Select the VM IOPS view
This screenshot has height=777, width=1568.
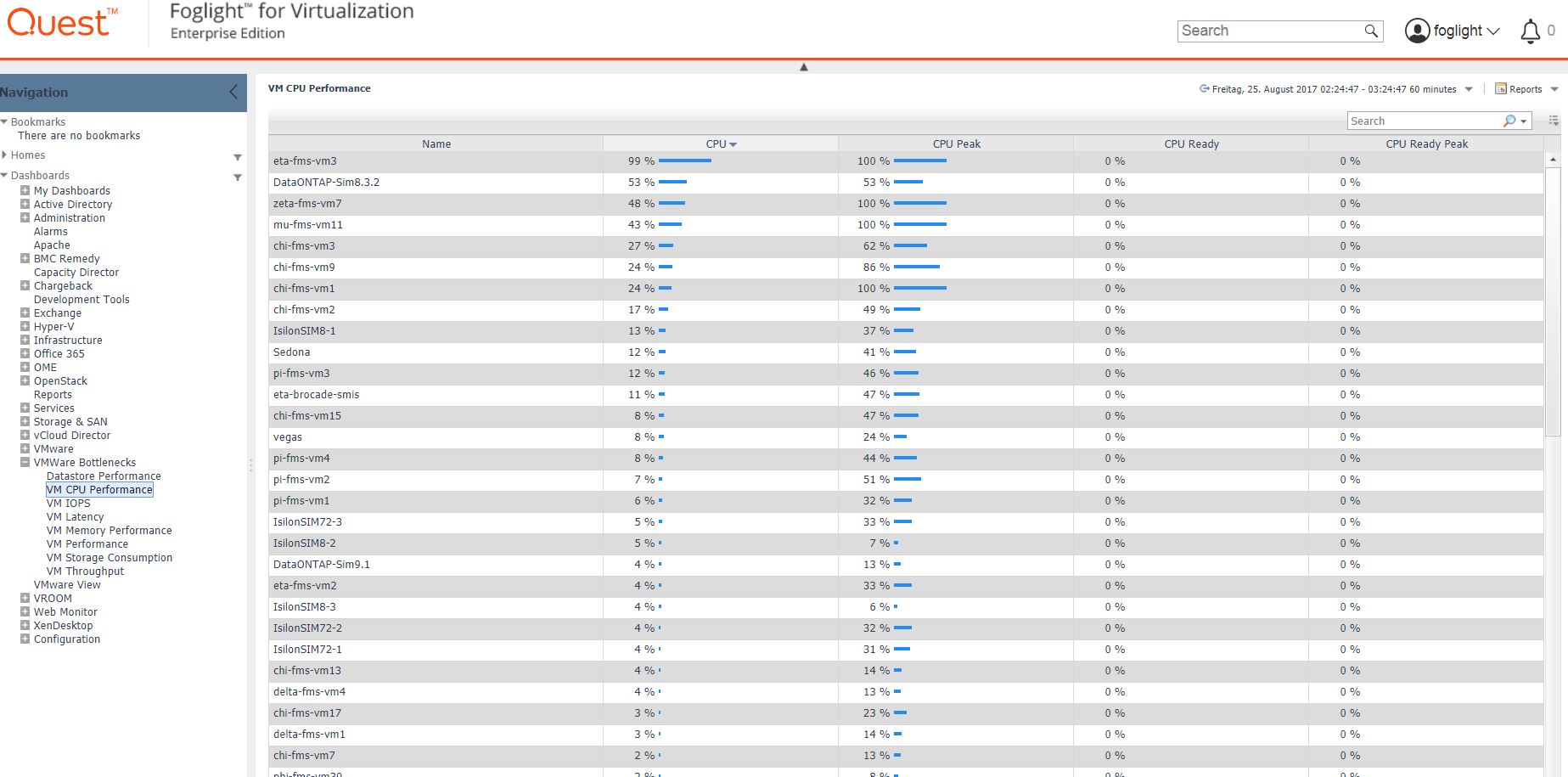[68, 504]
